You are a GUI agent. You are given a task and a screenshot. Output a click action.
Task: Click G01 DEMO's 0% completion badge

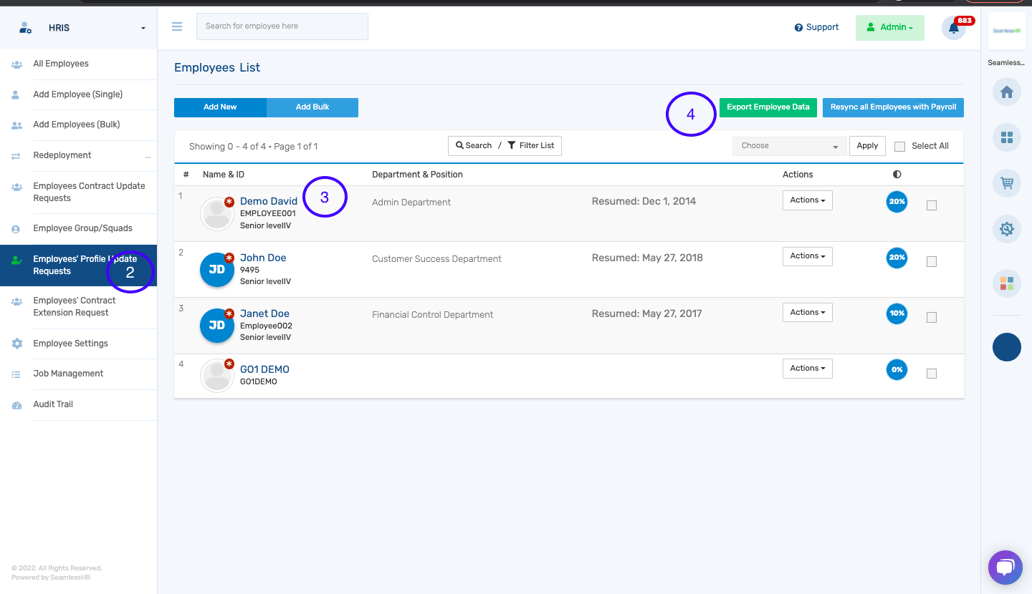pos(896,370)
